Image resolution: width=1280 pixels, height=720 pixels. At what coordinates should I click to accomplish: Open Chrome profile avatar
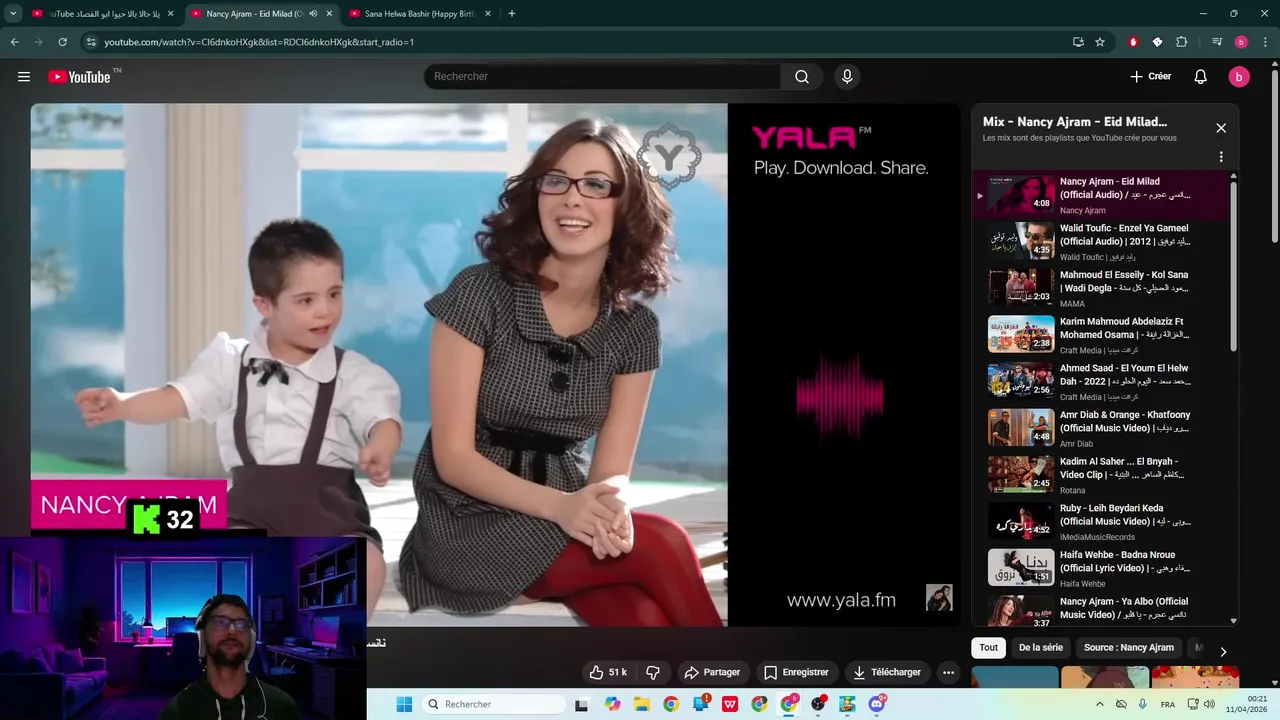[1241, 42]
